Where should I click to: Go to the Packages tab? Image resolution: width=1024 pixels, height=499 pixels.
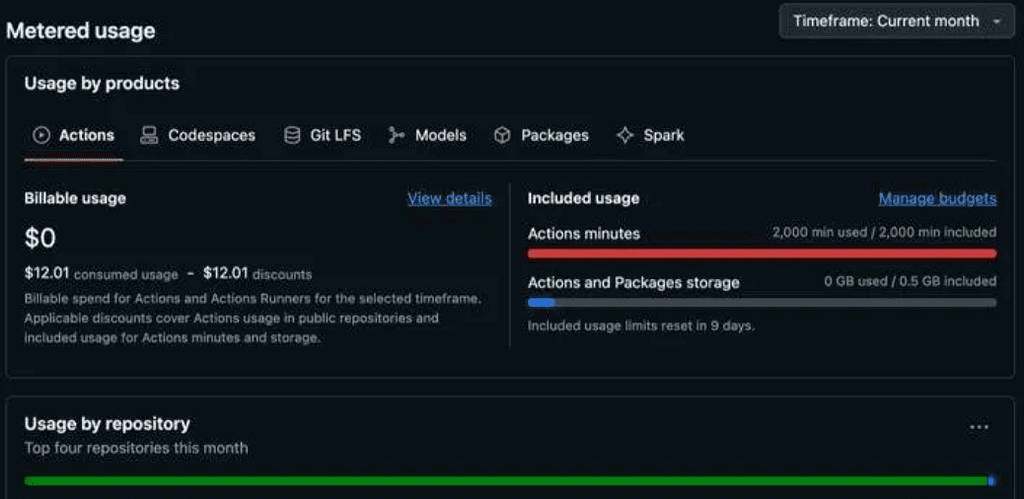[554, 135]
